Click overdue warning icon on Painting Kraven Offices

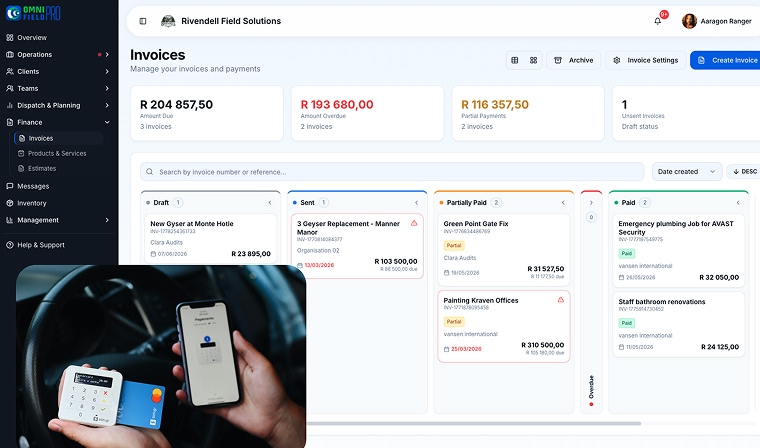(x=561, y=300)
